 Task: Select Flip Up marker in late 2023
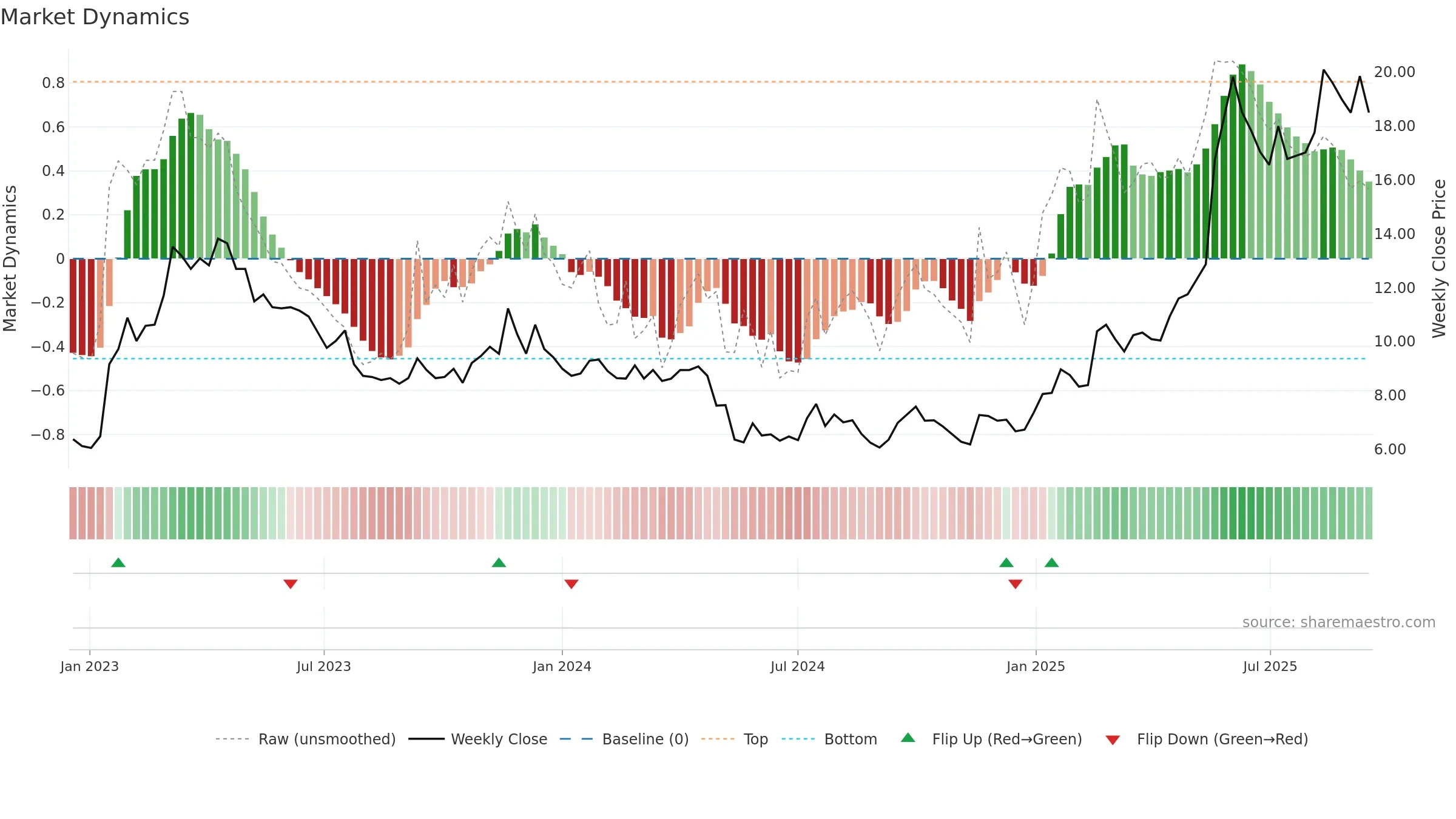499,562
